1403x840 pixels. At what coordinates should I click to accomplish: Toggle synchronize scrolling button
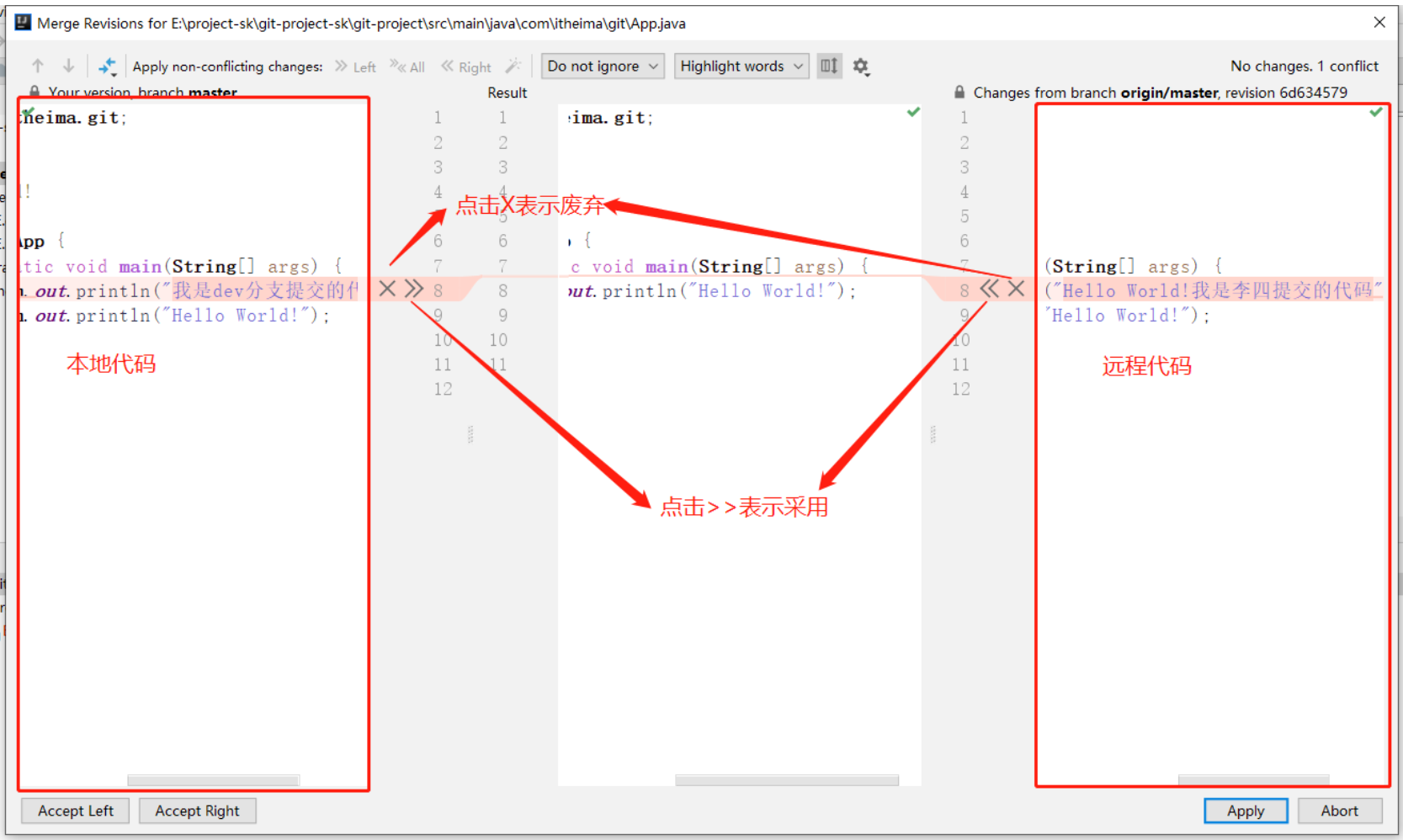click(829, 66)
